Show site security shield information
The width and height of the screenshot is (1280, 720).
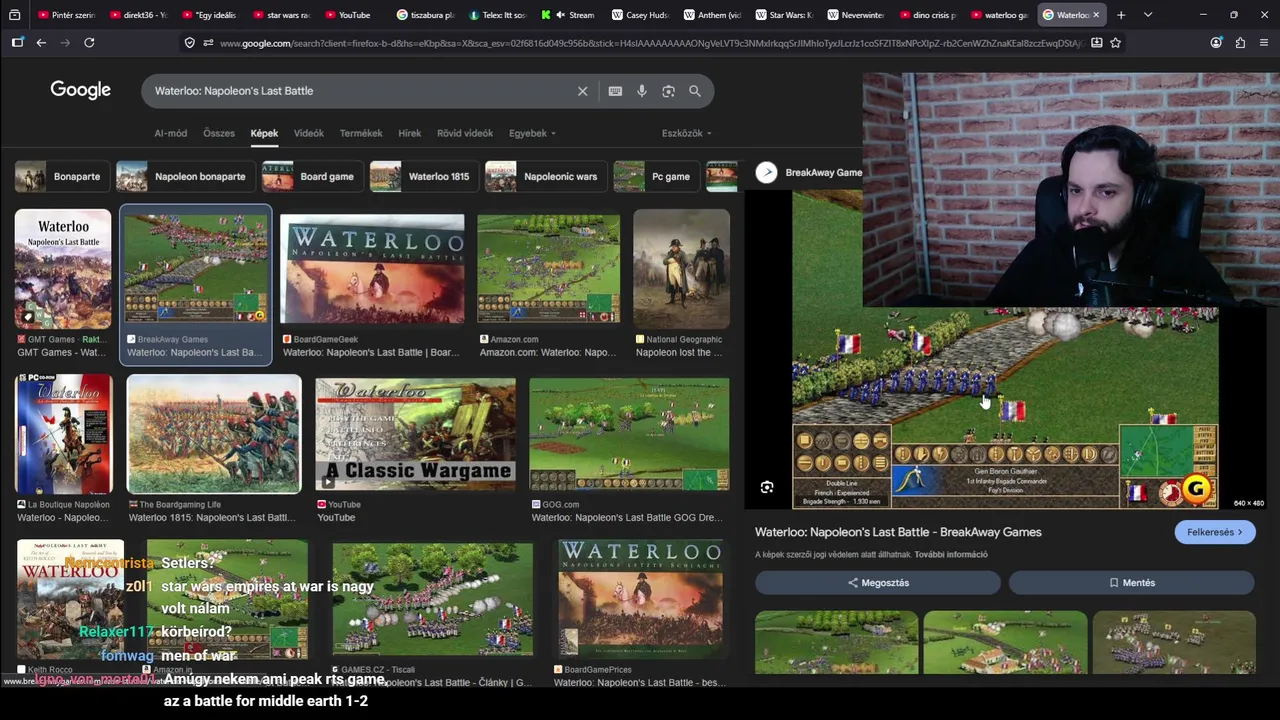tap(189, 43)
